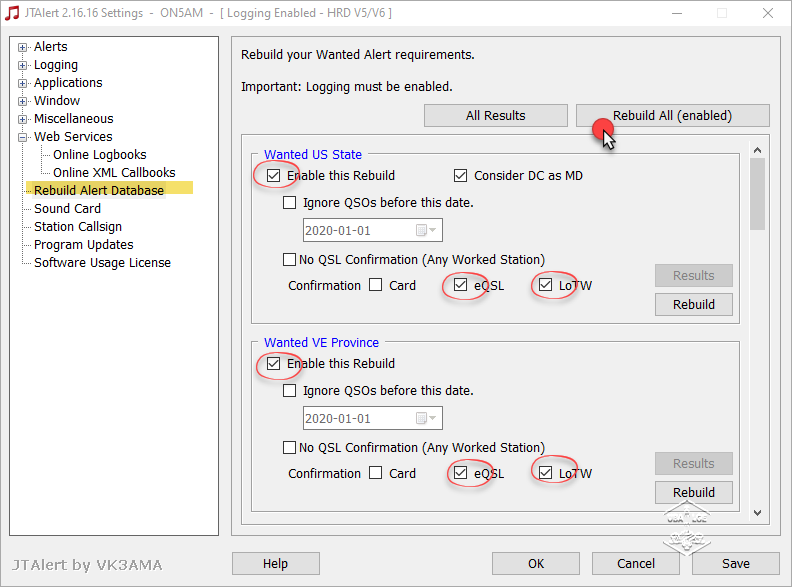Toggle US State eQSL confirmation checkbox
The width and height of the screenshot is (792, 587).
(x=460, y=284)
